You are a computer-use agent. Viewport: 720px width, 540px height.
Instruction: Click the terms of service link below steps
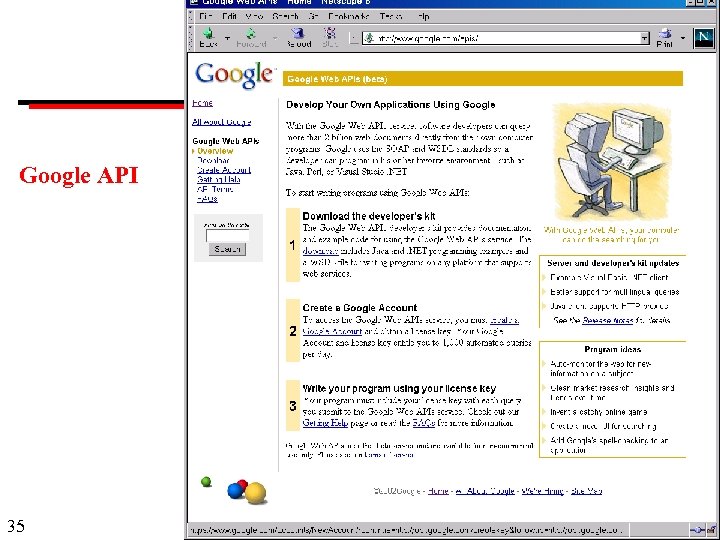tap(388, 455)
